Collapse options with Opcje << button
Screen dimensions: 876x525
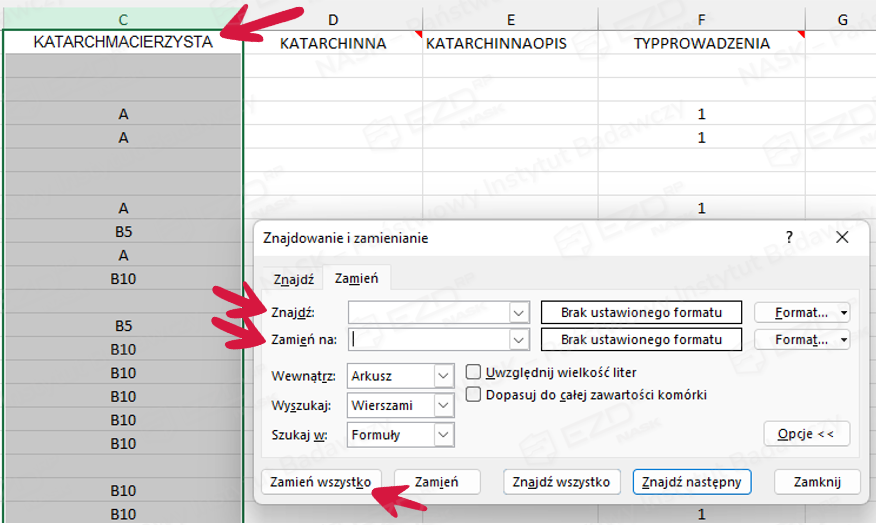point(806,434)
